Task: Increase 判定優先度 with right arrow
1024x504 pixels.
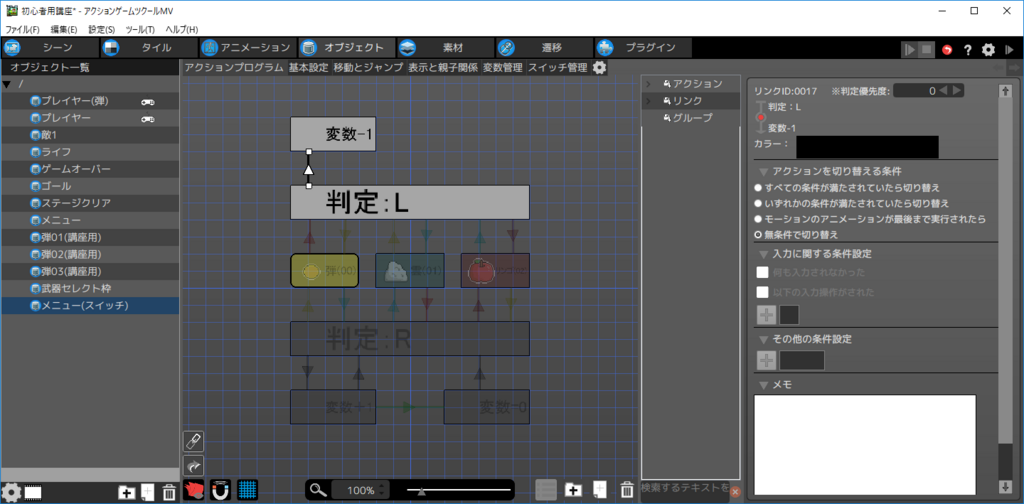Action: click(957, 91)
